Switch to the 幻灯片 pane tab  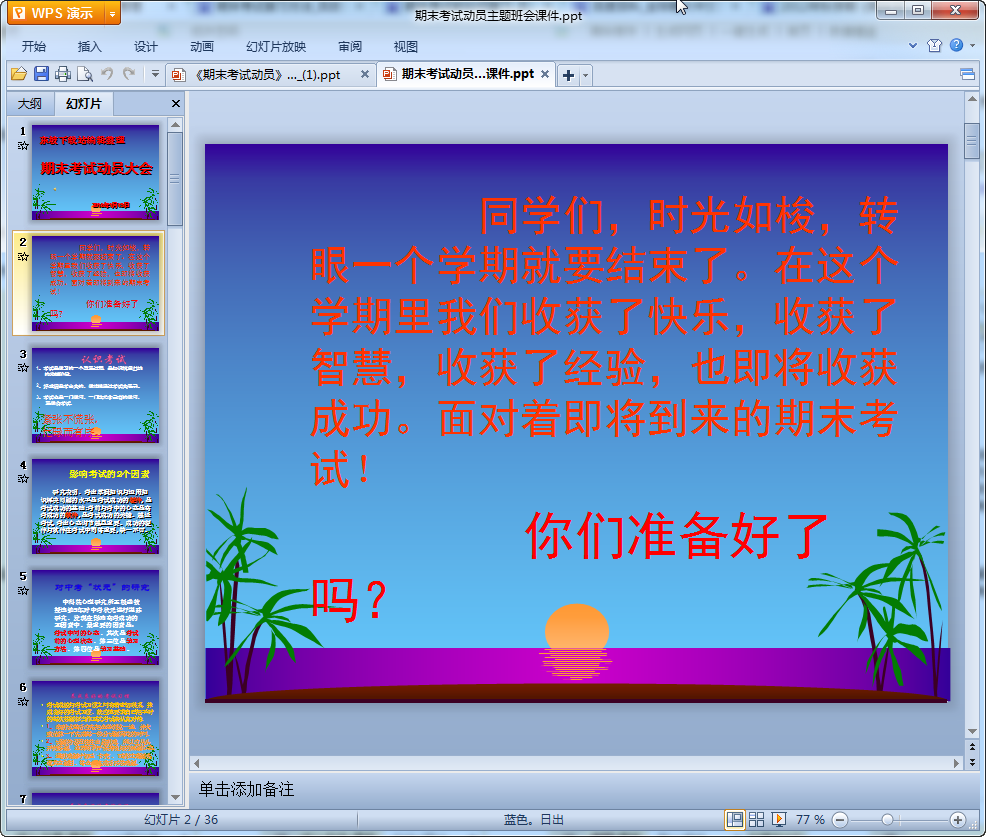(84, 104)
